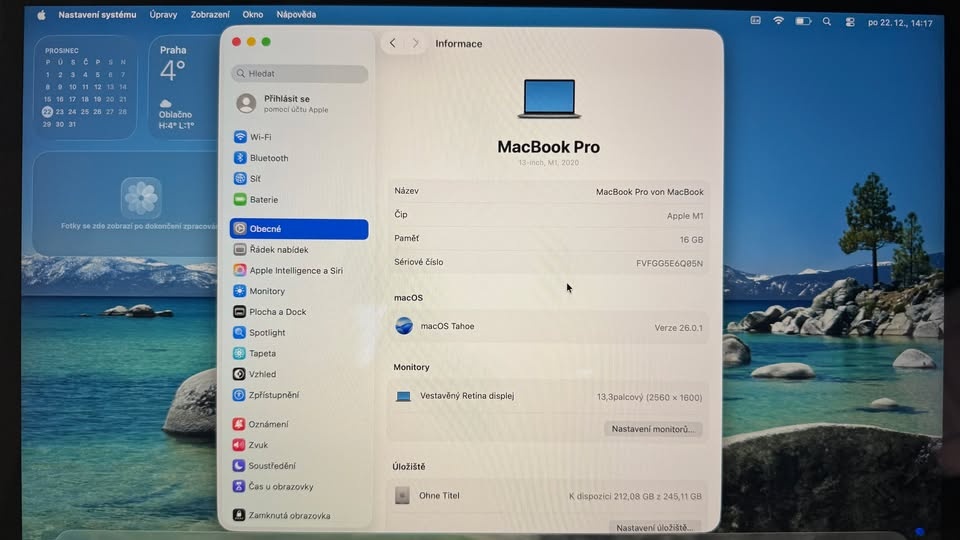Open Spotlight icon in sidebar

239,332
